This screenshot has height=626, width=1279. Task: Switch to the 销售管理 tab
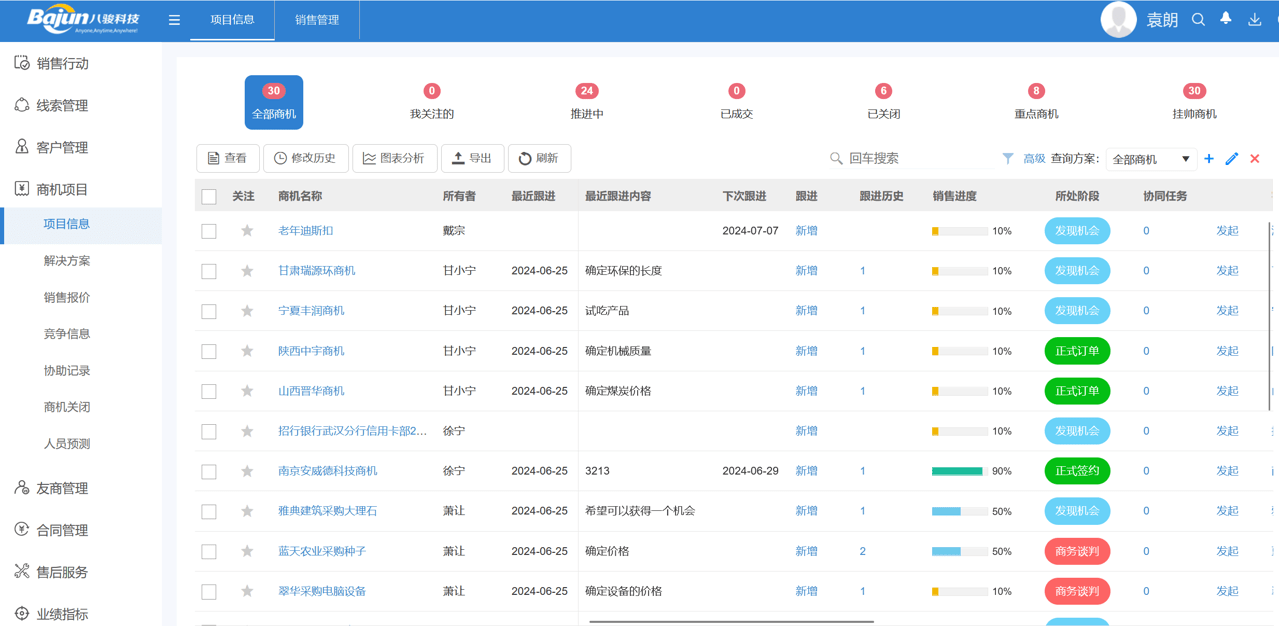tap(316, 18)
